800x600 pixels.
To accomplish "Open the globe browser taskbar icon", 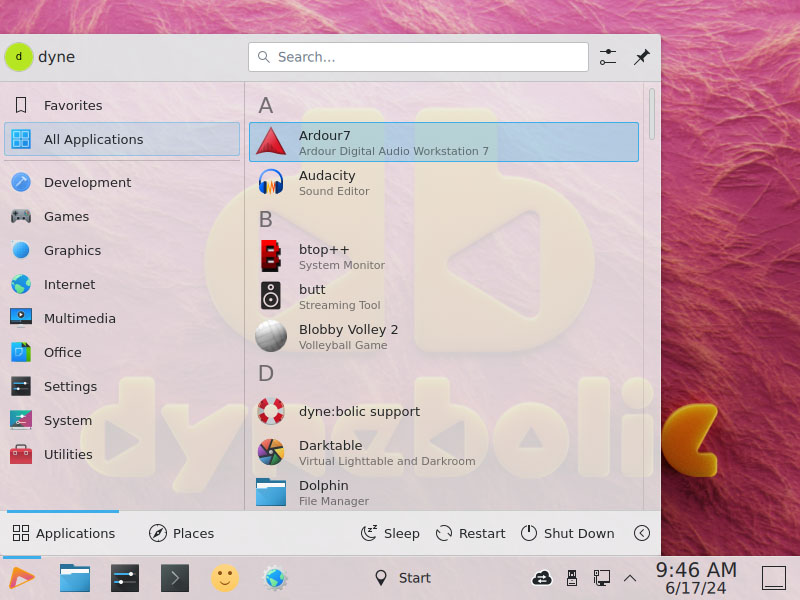I will [274, 578].
